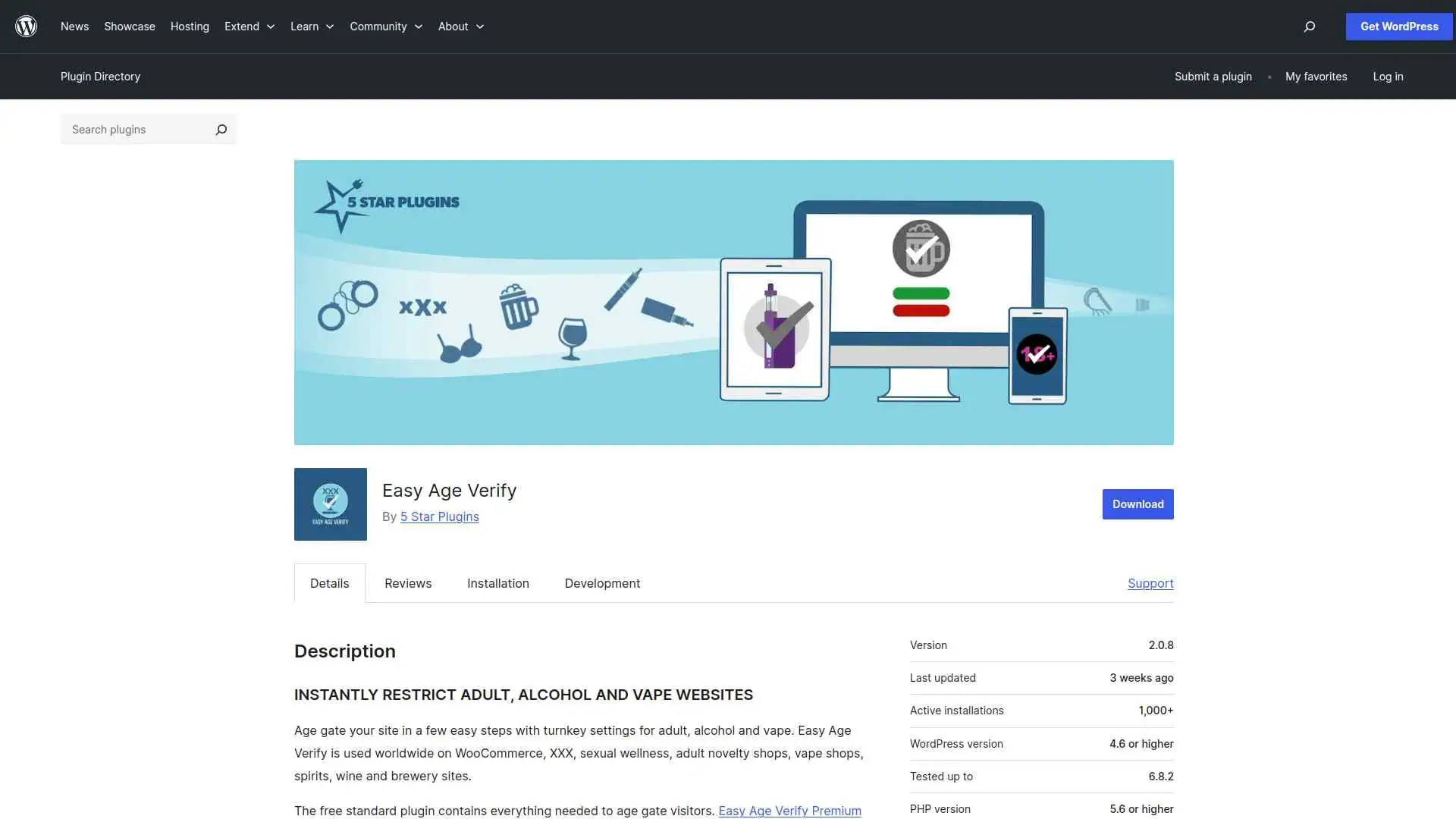Click Submit a plugin

(x=1213, y=76)
